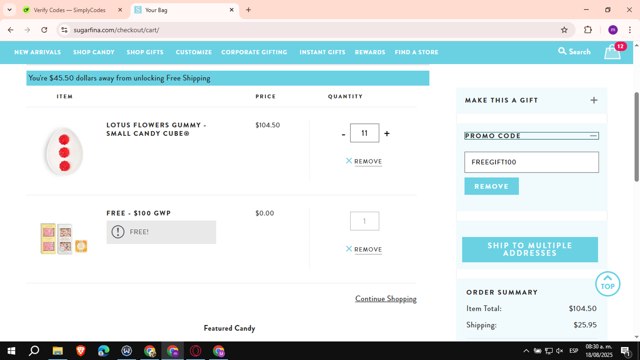Open Microsoft Edge from taskbar
The height and width of the screenshot is (360, 640).
click(x=104, y=351)
